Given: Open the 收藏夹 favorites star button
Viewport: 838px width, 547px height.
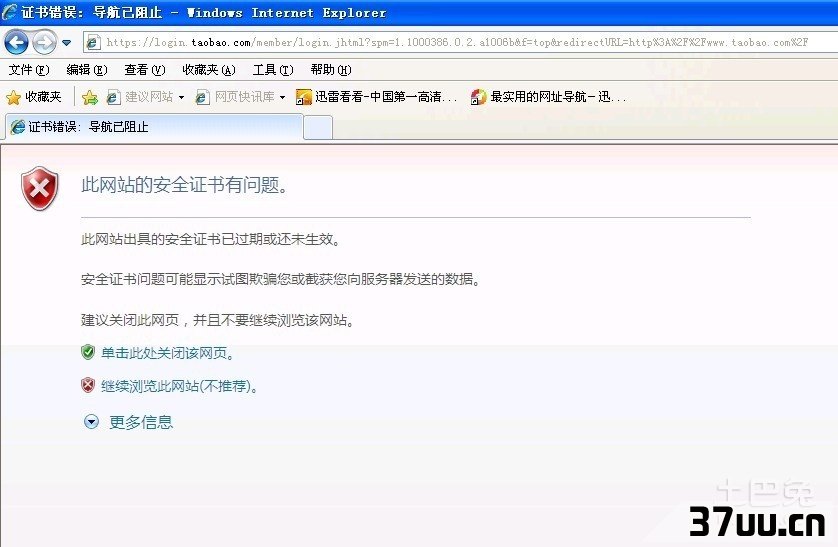Looking at the screenshot, I should 34,97.
